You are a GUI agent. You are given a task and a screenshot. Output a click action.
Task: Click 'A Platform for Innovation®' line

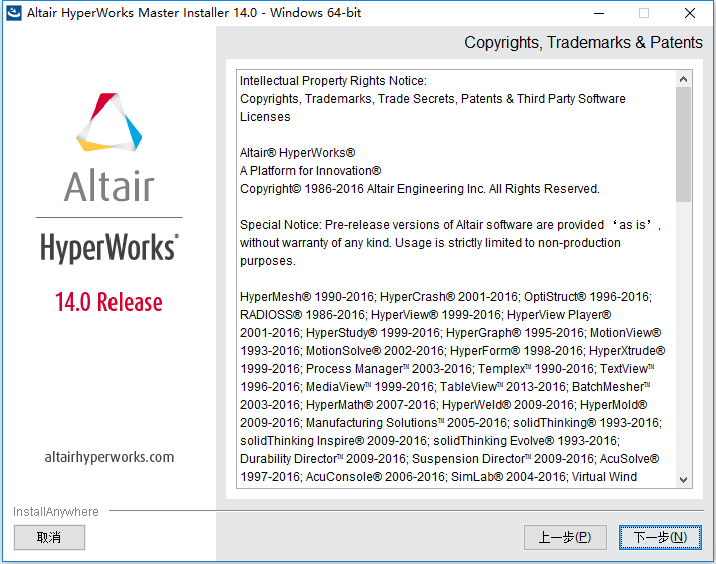(311, 171)
